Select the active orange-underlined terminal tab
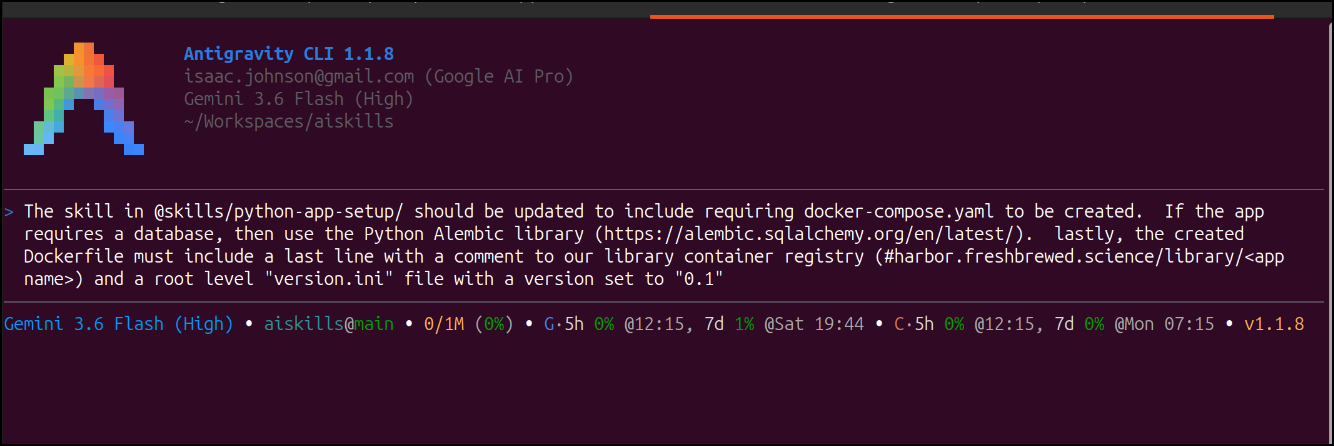The height and width of the screenshot is (446, 1334). pos(962,8)
